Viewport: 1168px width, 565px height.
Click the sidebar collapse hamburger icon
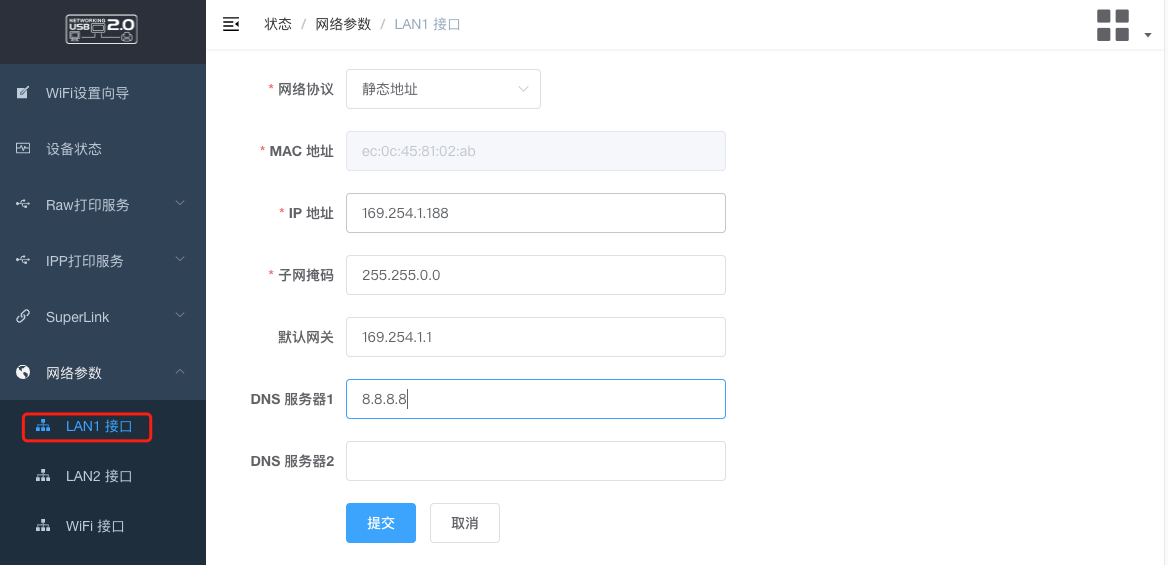coord(231,24)
